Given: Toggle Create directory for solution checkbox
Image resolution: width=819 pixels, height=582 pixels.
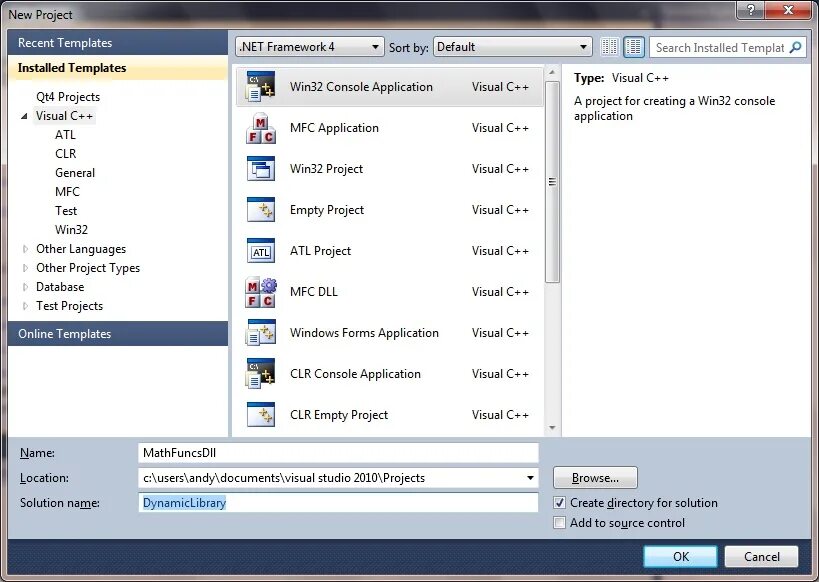Looking at the screenshot, I should tap(559, 503).
